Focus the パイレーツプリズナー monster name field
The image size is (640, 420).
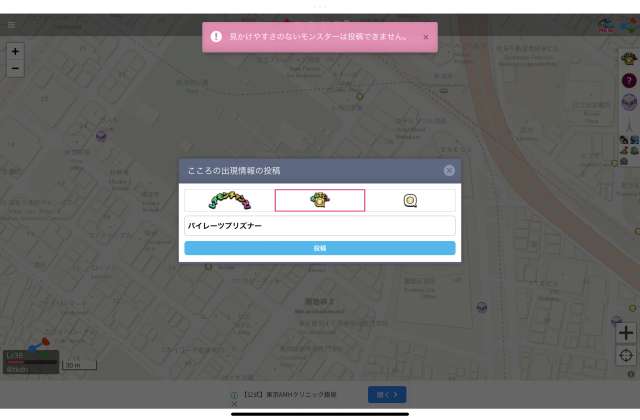pos(320,226)
